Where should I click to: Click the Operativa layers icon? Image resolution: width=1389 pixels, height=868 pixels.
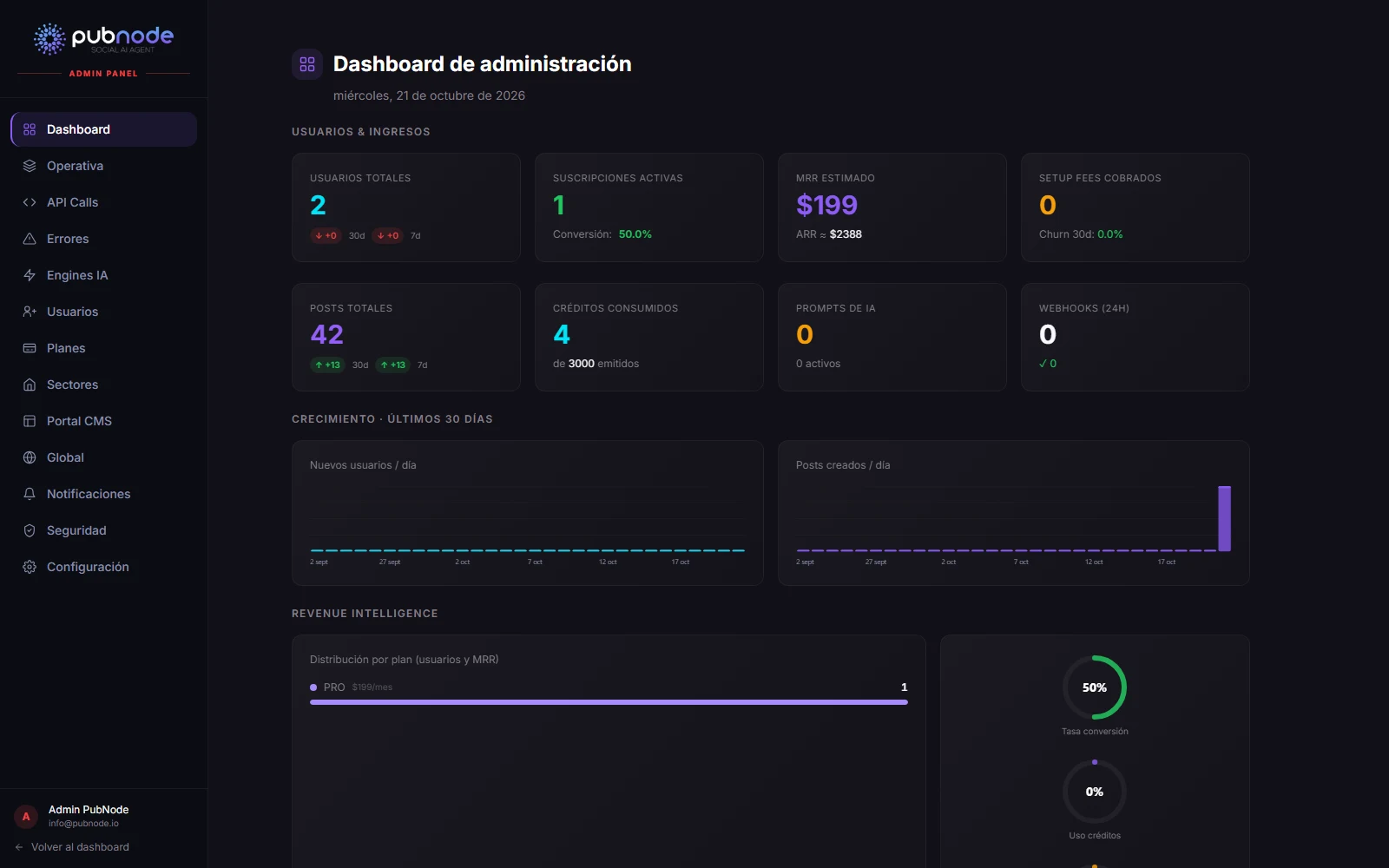[30, 166]
